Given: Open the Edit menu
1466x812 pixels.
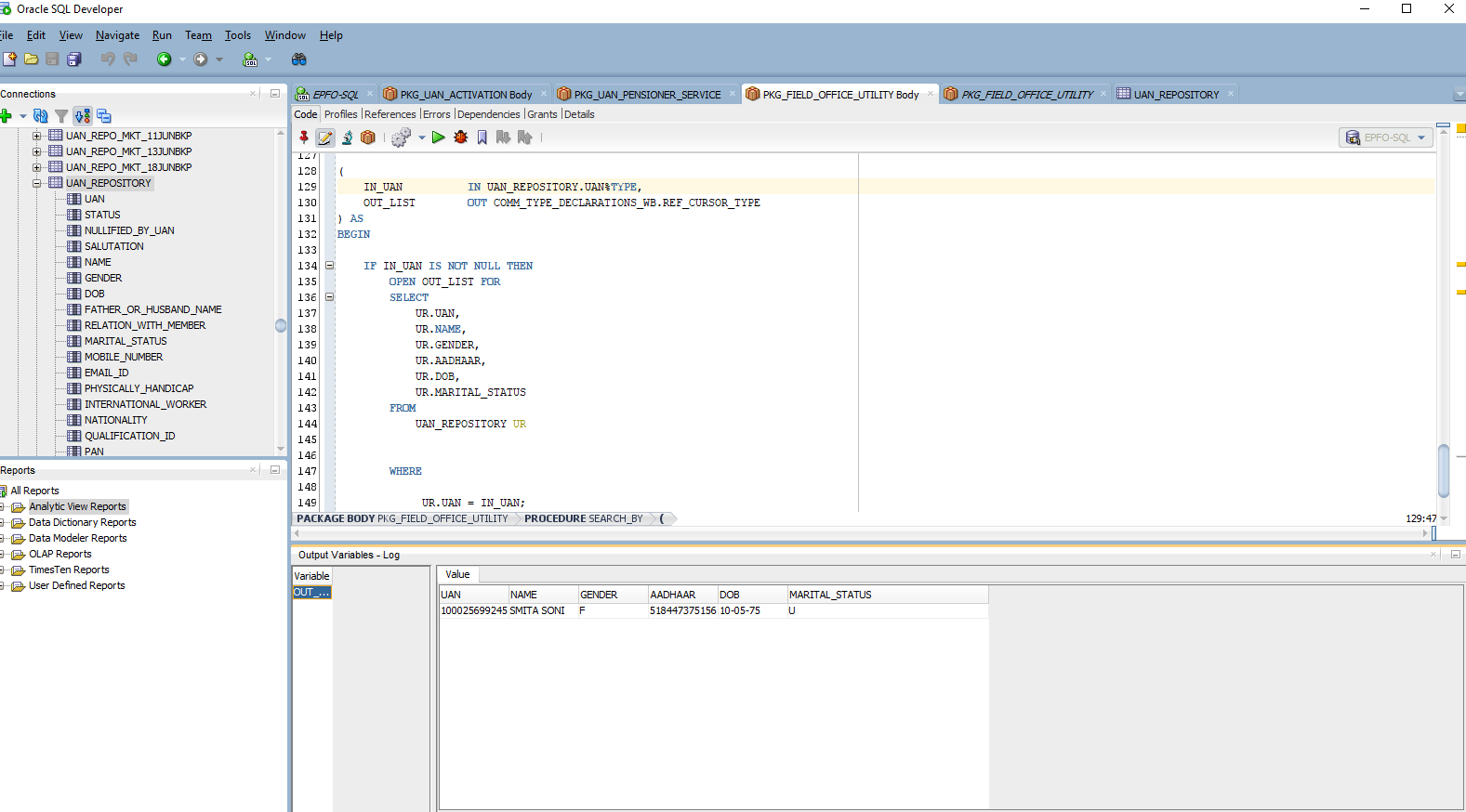Looking at the screenshot, I should coord(35,35).
